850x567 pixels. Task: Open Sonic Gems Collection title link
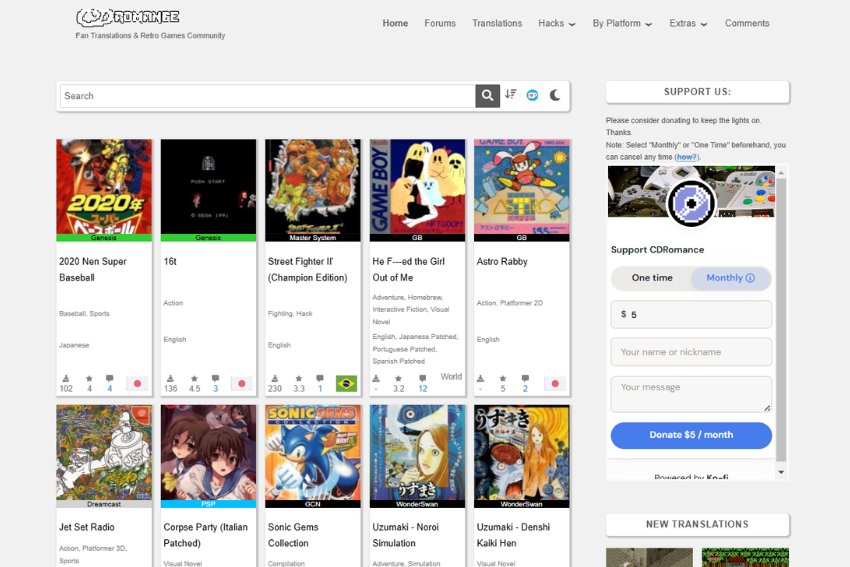tap(293, 535)
